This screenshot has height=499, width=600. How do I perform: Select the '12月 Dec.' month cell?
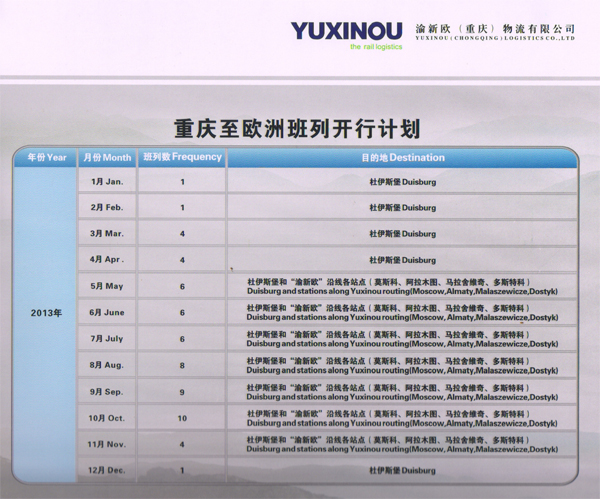pos(107,470)
